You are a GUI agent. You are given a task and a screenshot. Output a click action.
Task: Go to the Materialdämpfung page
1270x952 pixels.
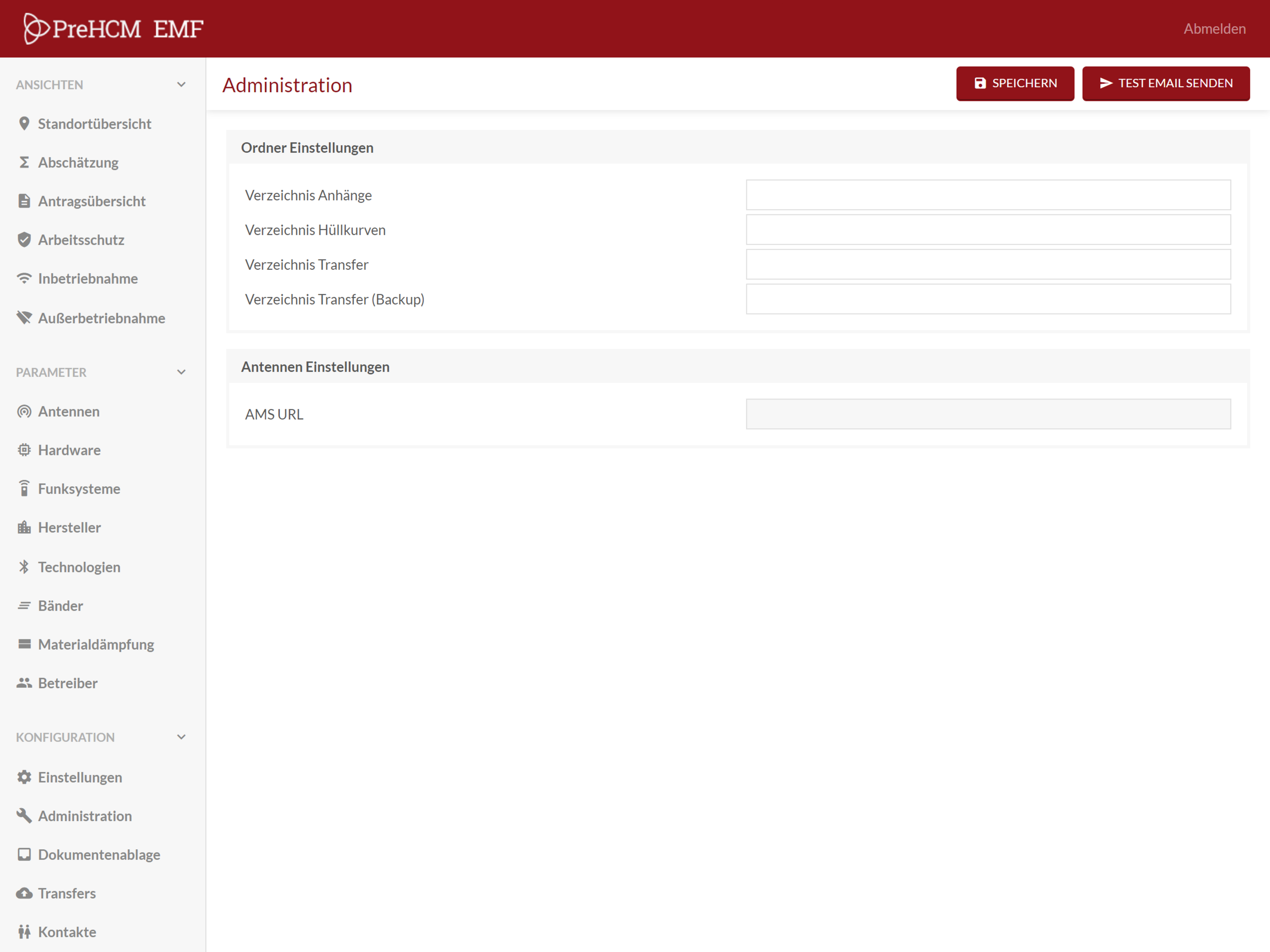tap(96, 644)
